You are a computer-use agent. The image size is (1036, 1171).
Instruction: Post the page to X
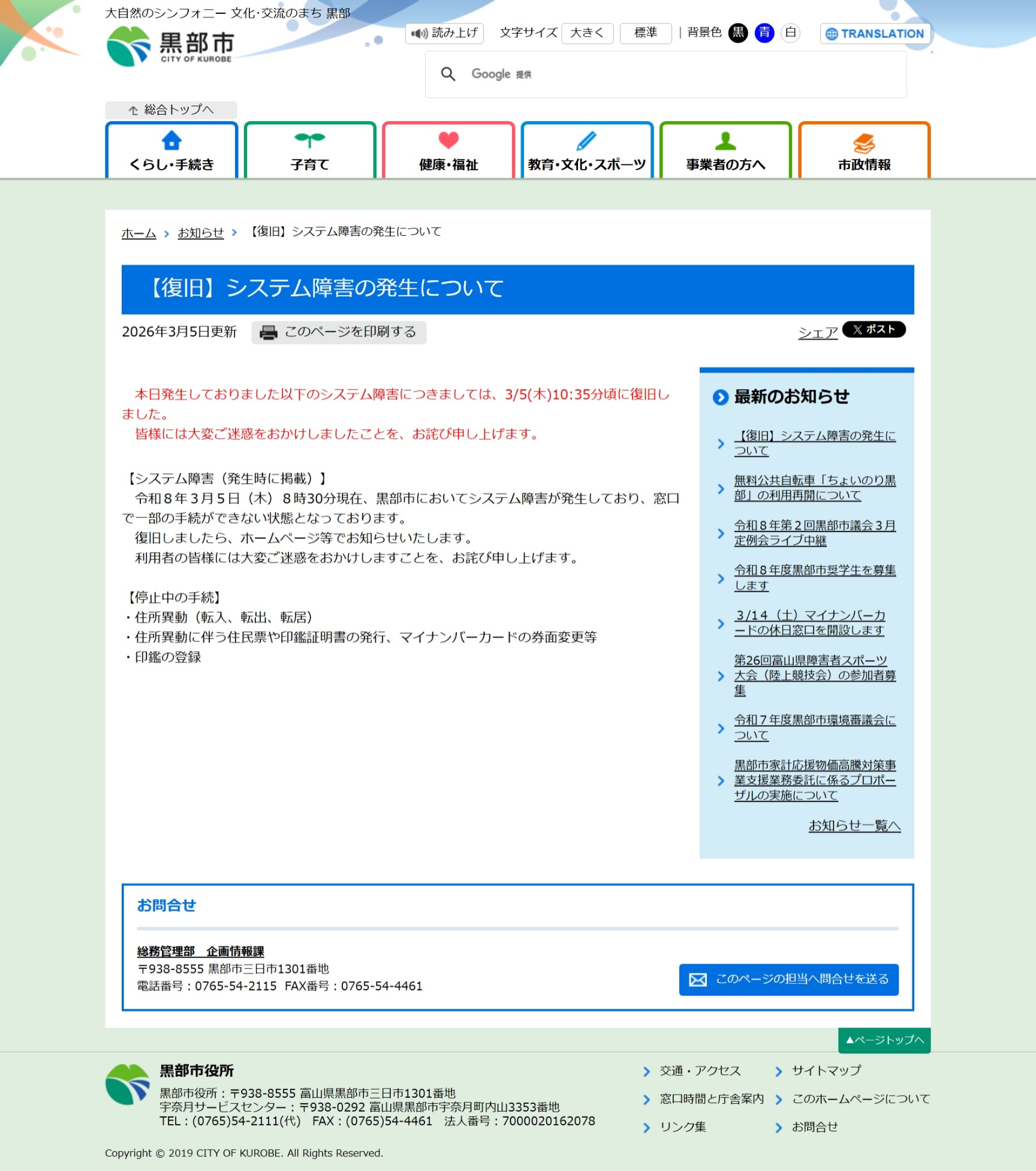tap(874, 329)
